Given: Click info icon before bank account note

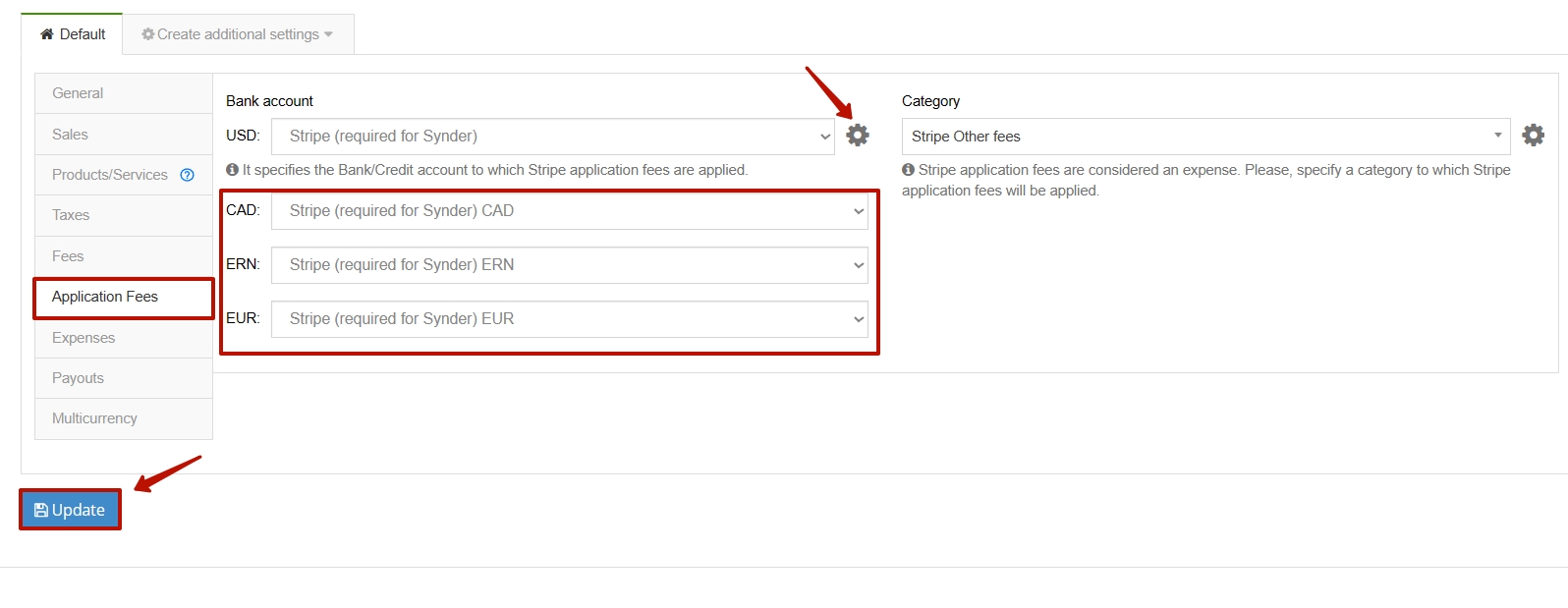Looking at the screenshot, I should 233,170.
